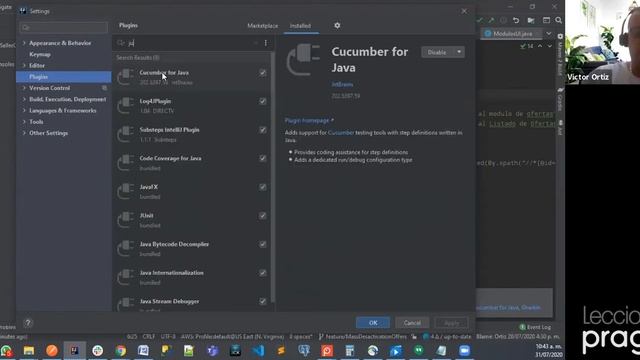Expand Build, Execution, Deployment section

tap(24, 99)
